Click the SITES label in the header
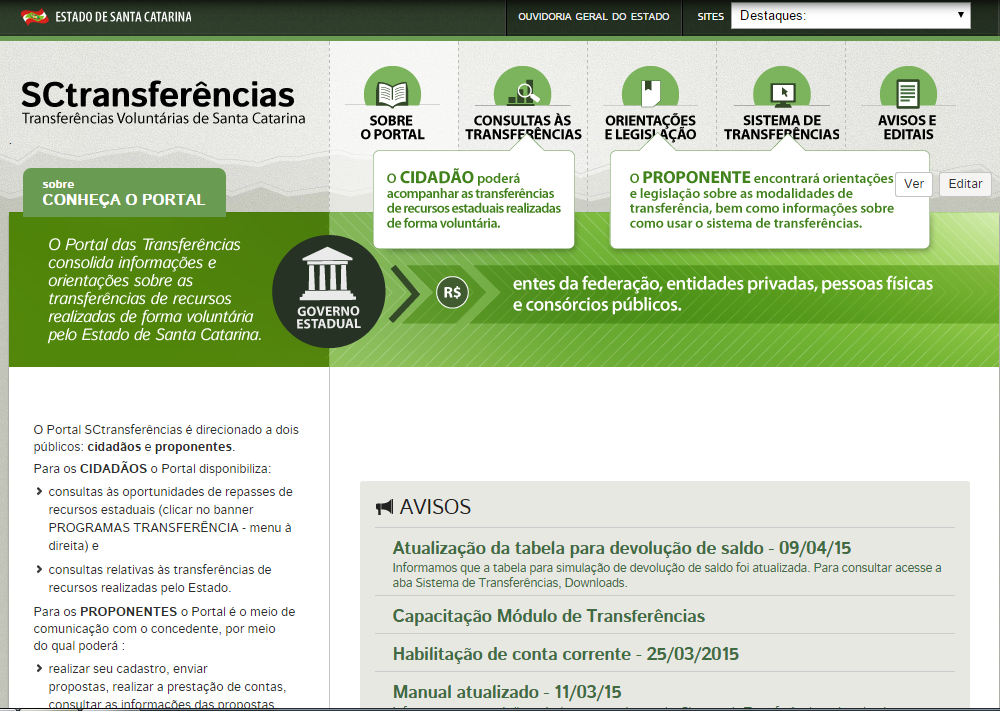This screenshot has height=718, width=1000. point(710,17)
